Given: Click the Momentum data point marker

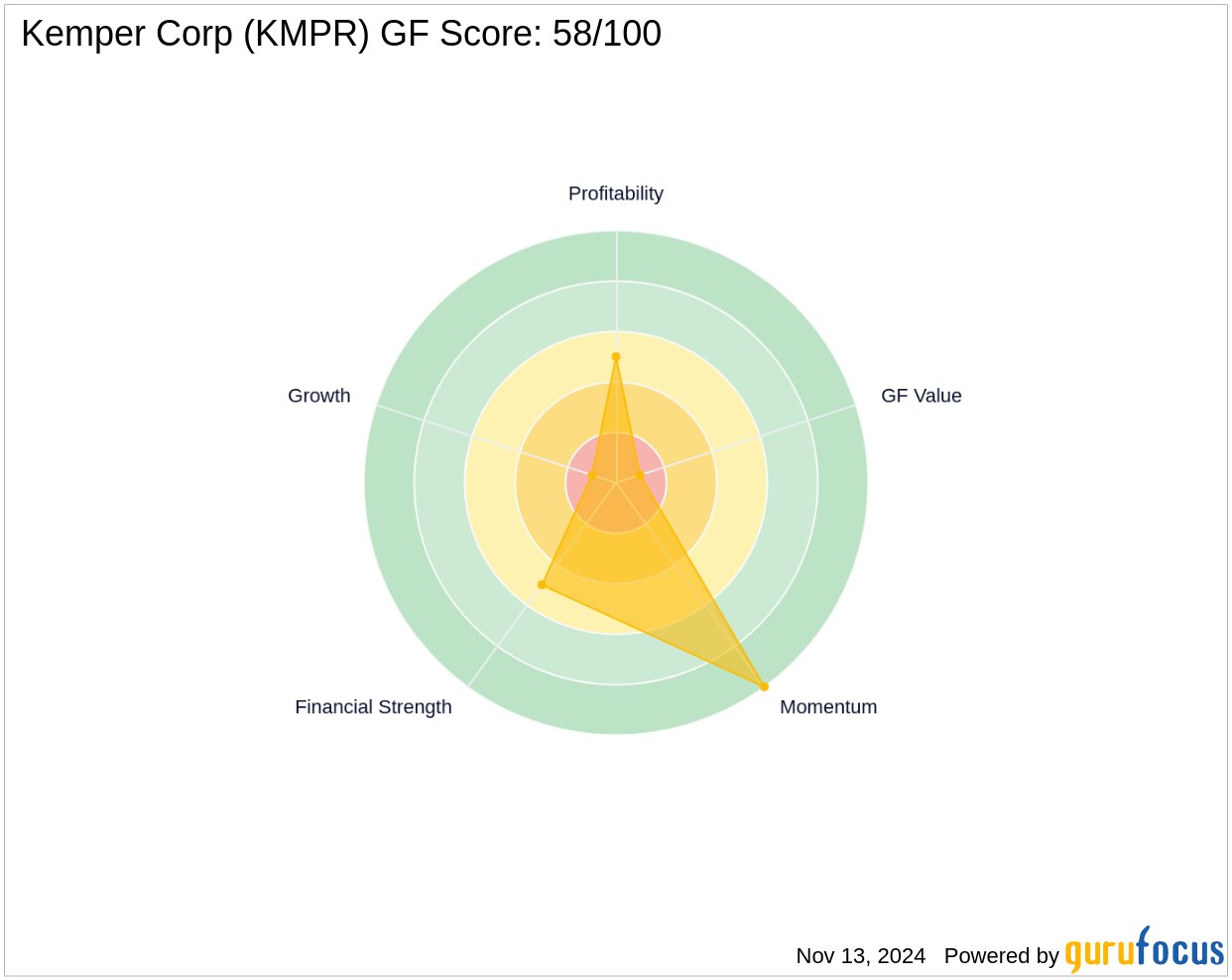Looking at the screenshot, I should 764,686.
